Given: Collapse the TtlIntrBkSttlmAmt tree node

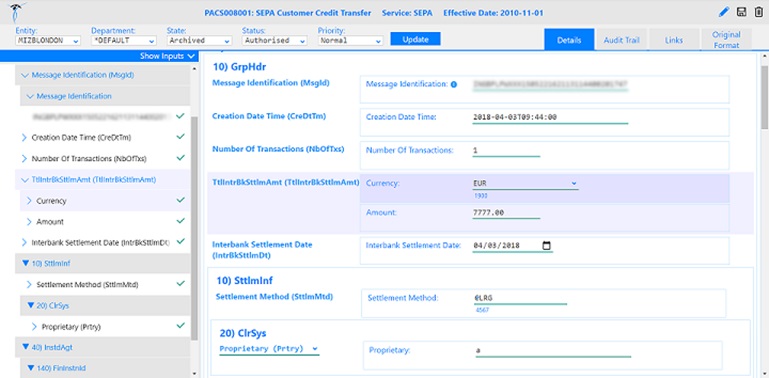Looking at the screenshot, I should [25, 180].
